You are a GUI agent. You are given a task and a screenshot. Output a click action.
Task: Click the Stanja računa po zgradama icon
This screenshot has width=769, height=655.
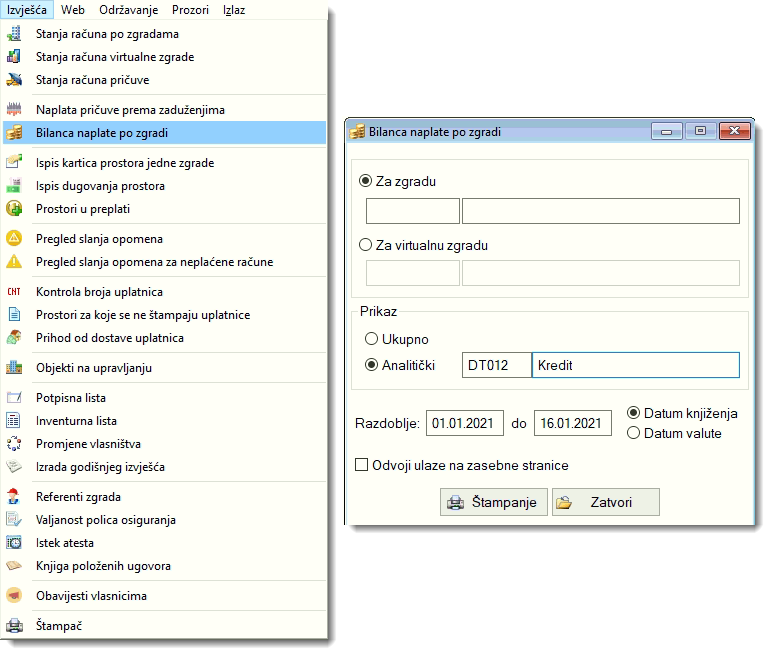pos(14,34)
